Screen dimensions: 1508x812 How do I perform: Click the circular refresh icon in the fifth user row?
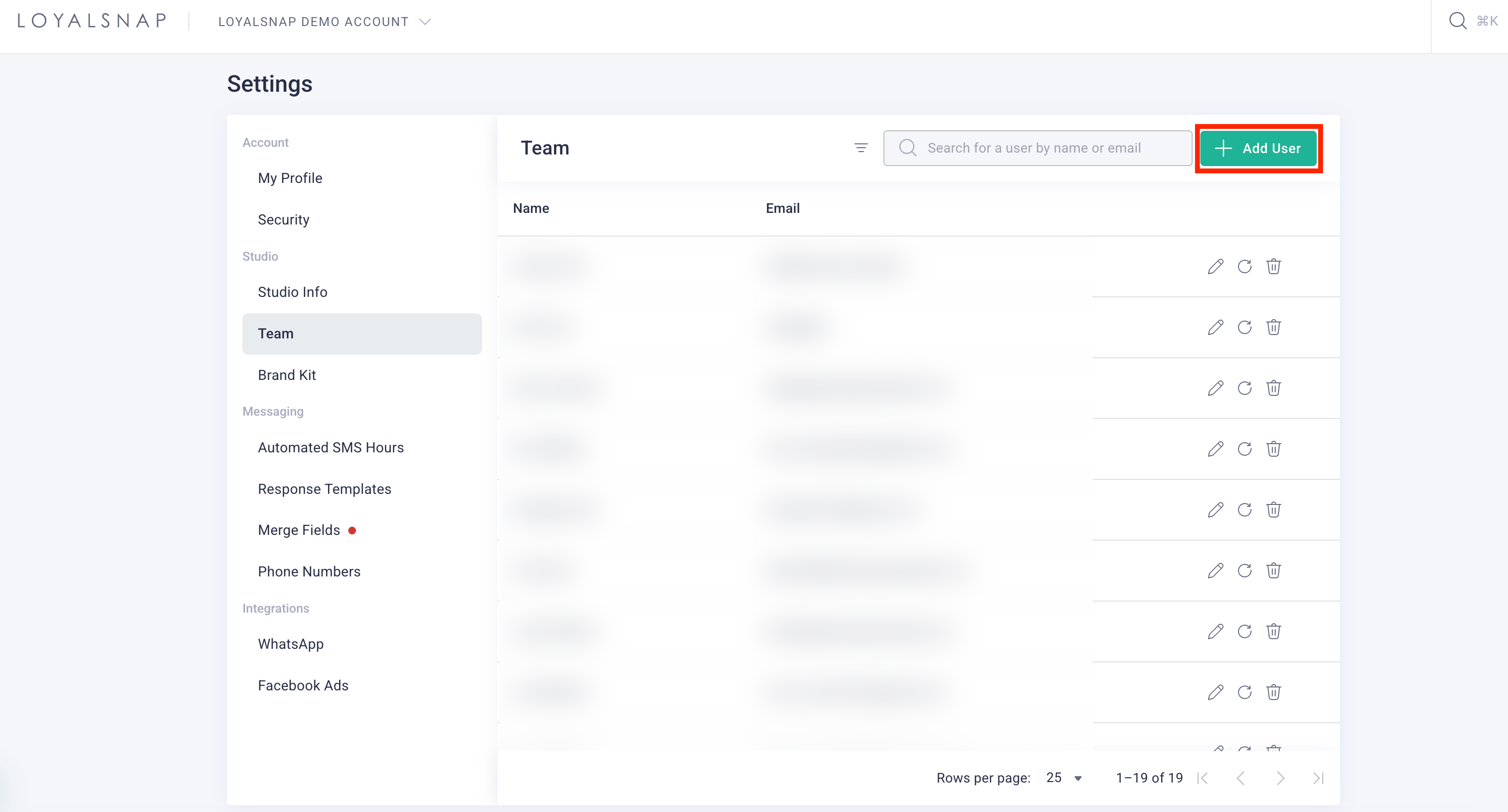point(1245,510)
